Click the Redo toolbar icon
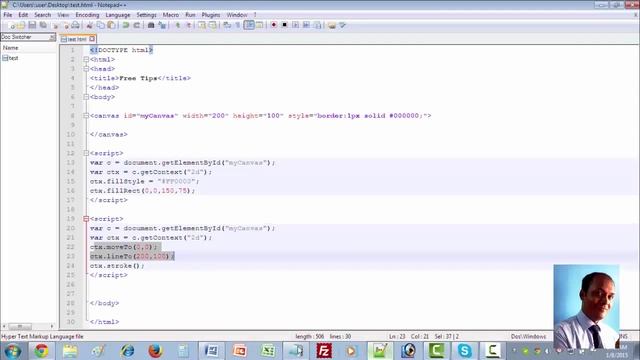 (137, 25)
